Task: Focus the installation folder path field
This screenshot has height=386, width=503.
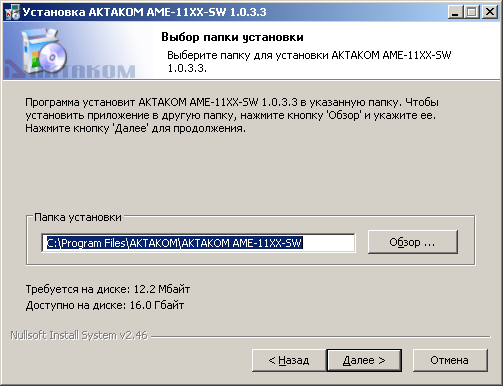Action: (x=198, y=243)
